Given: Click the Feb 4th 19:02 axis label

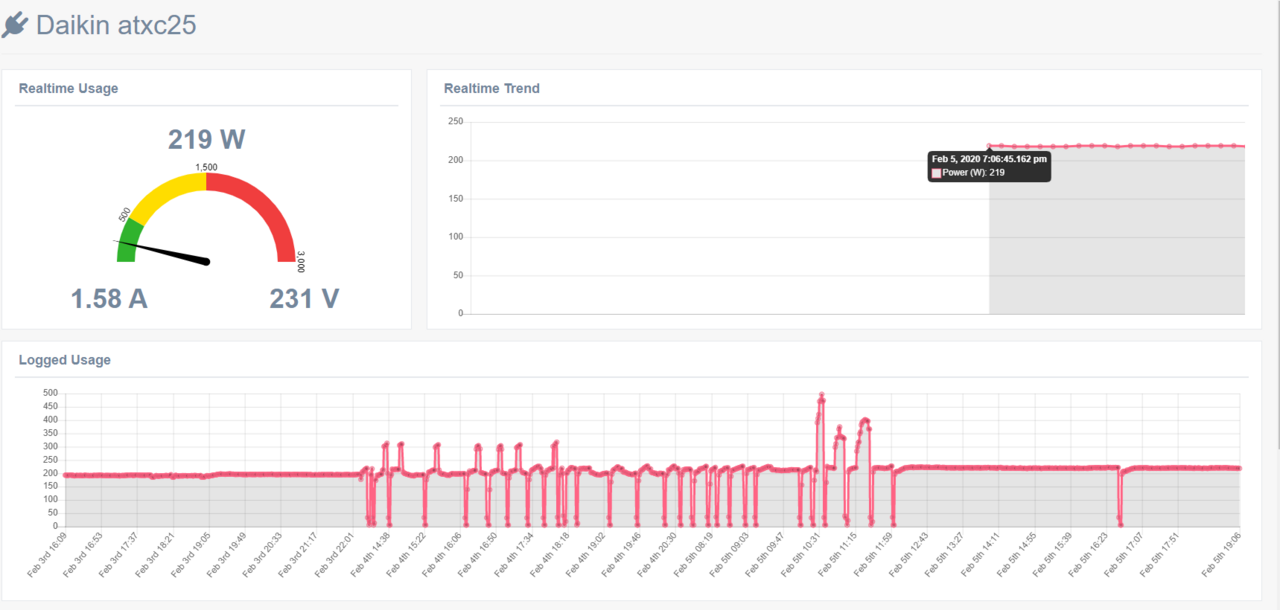Looking at the screenshot, I should [587, 554].
